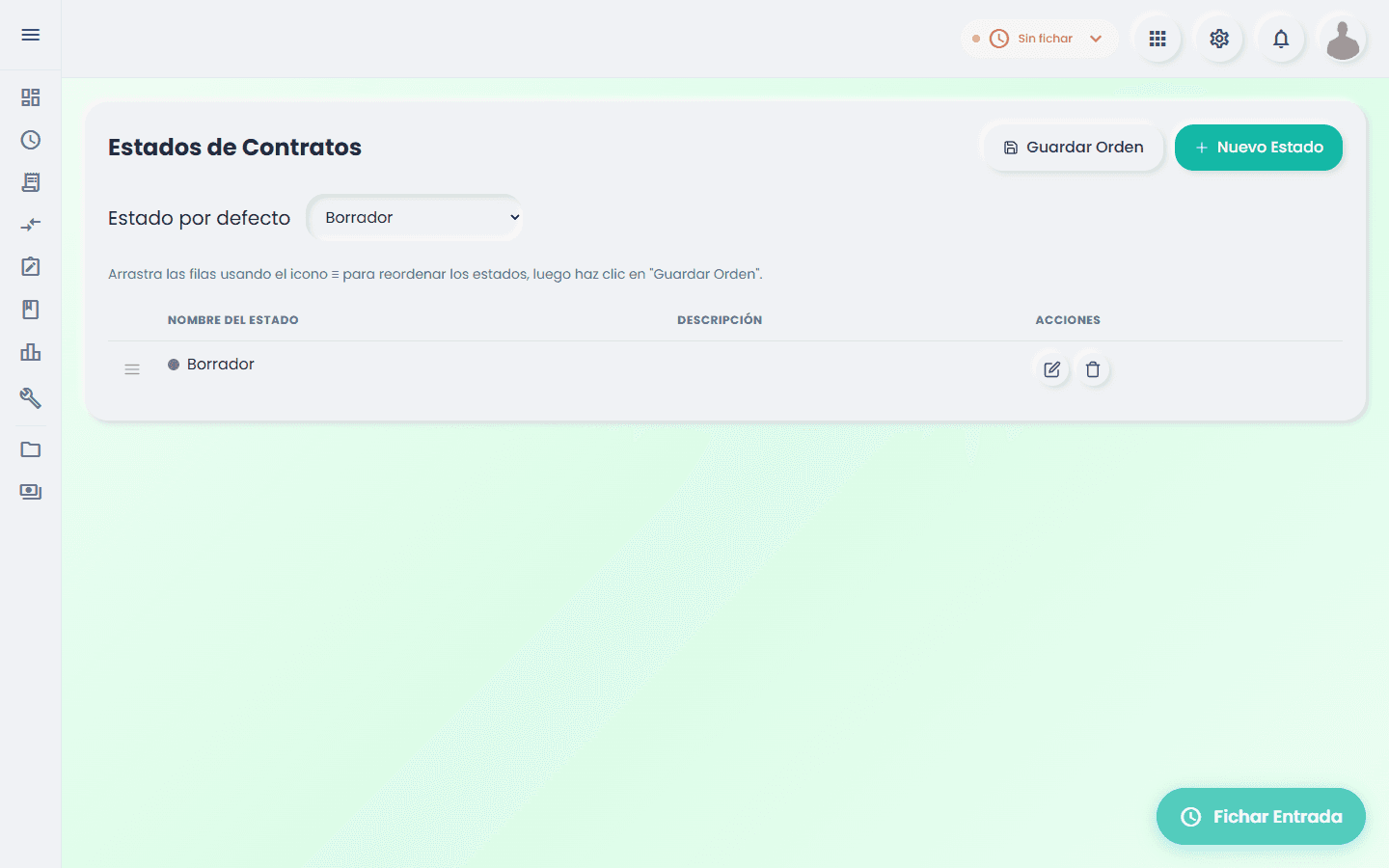Screen dimensions: 1389x868
Task: Click the wrench tools icon in sidebar
Action: (x=31, y=397)
